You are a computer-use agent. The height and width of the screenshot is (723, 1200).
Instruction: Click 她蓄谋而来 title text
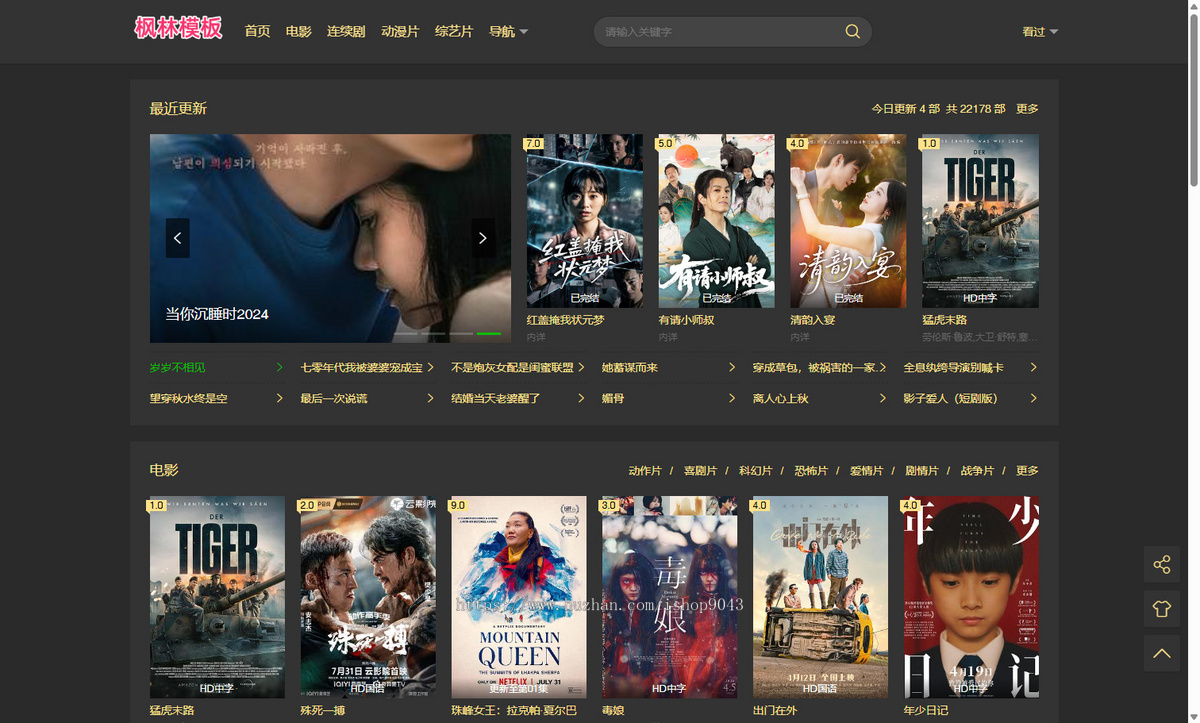click(x=630, y=368)
